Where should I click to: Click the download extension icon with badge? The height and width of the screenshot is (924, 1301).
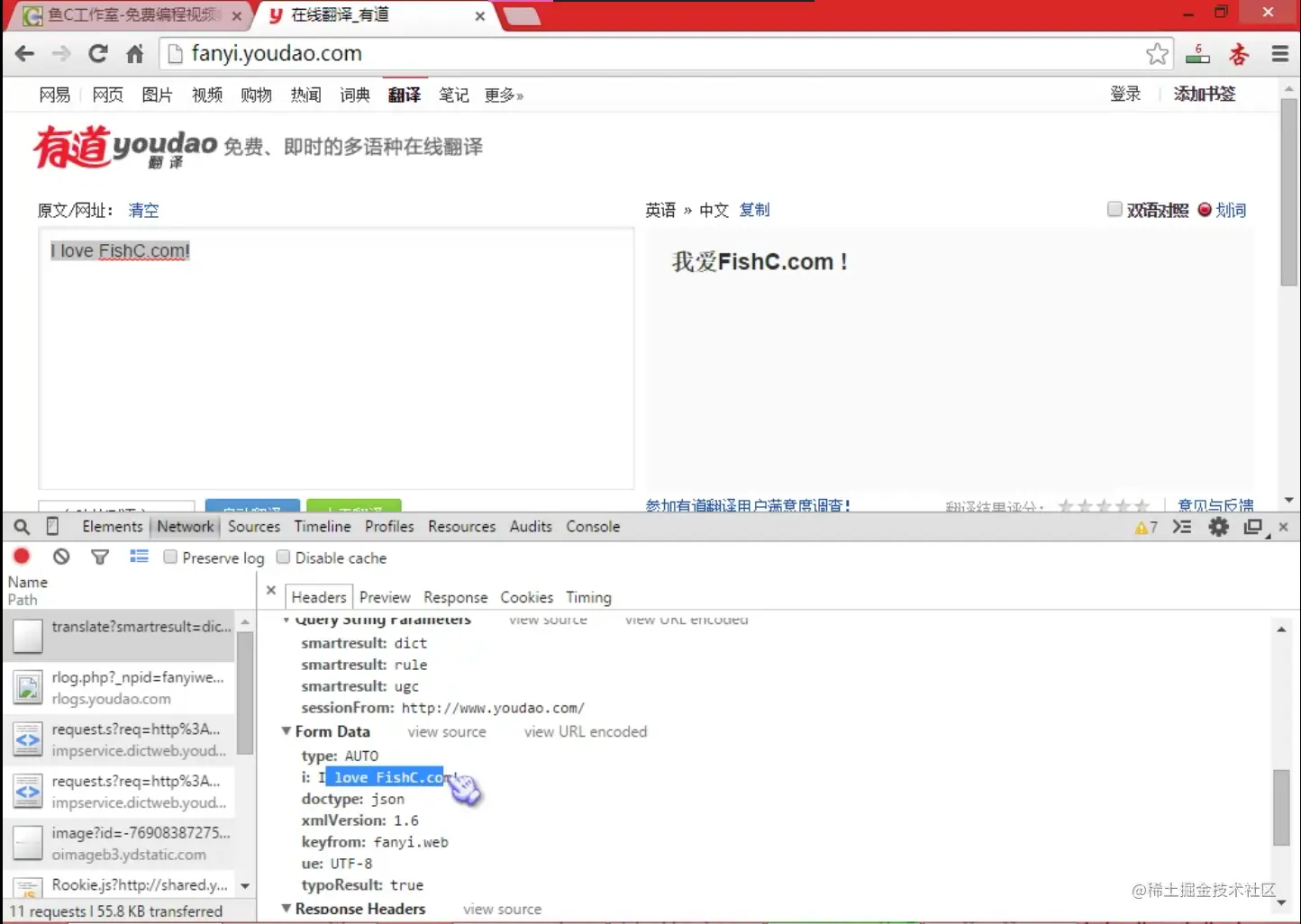pos(1197,54)
